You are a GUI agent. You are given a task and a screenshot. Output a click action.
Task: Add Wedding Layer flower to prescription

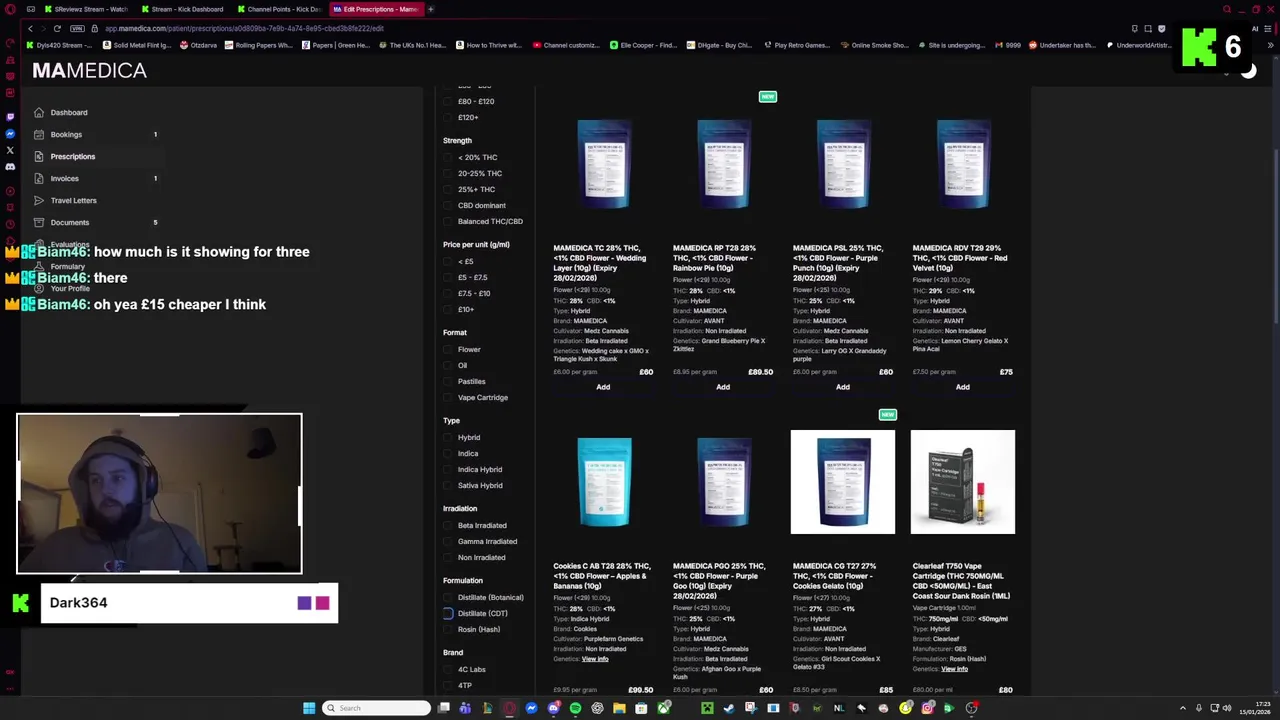603,387
